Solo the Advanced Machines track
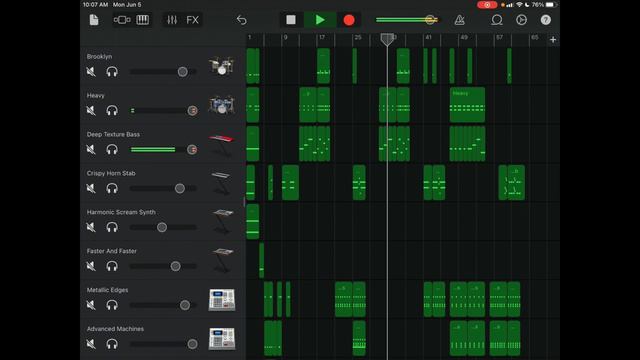The image size is (640, 360). [x=112, y=344]
